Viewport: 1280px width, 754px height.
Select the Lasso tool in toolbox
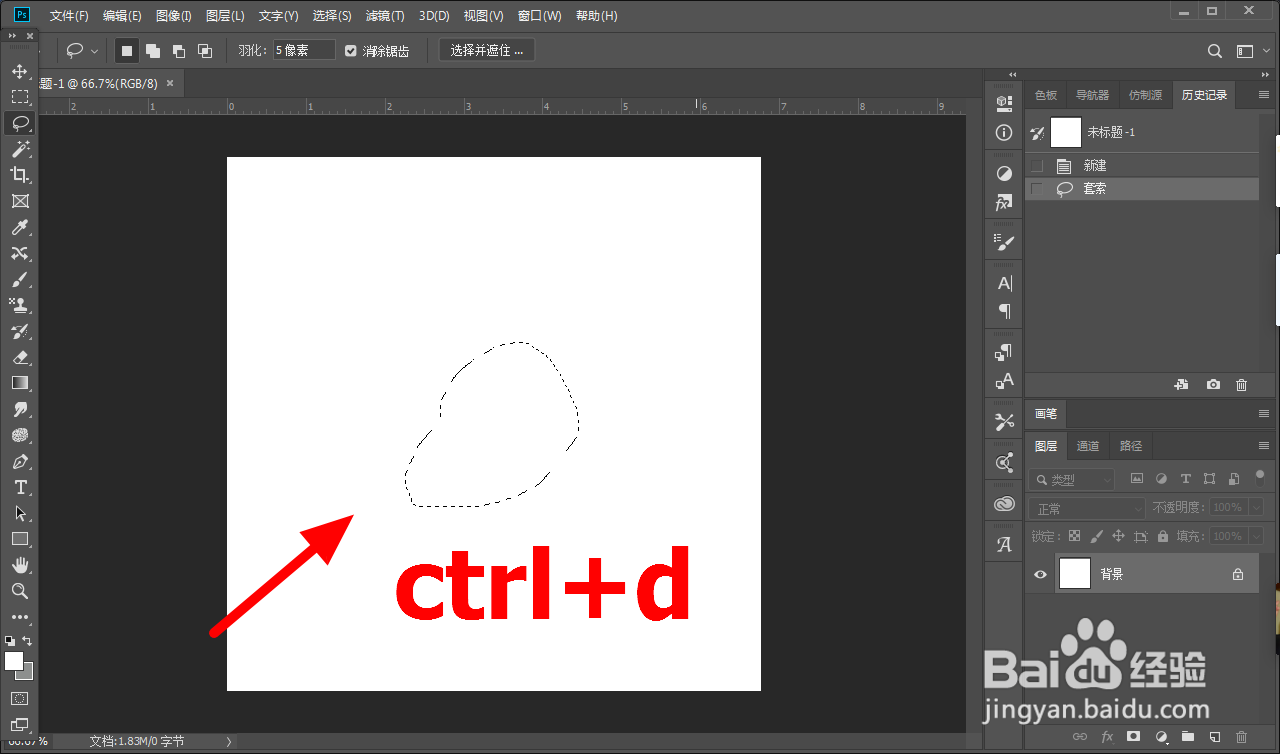pyautogui.click(x=20, y=123)
